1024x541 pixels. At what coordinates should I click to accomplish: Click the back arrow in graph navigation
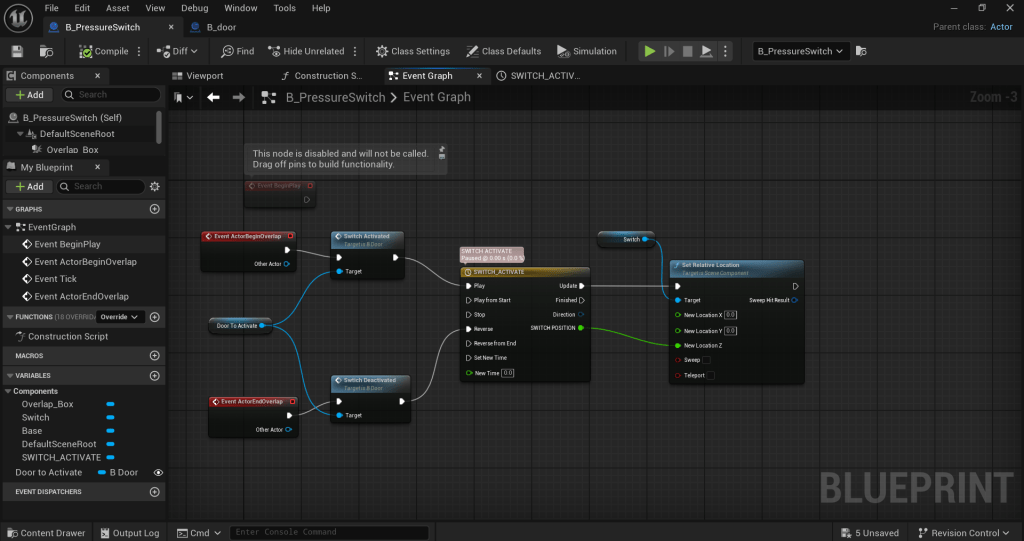click(213, 97)
